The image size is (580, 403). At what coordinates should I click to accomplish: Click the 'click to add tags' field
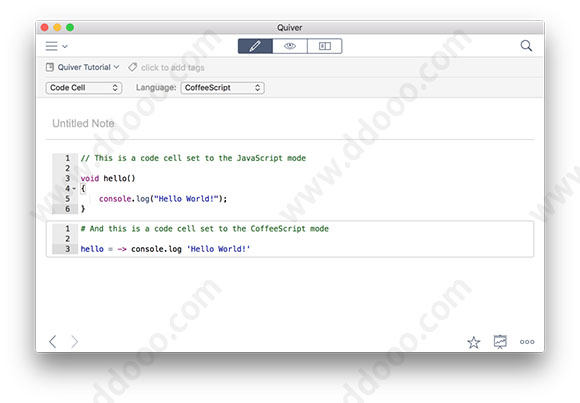172,68
